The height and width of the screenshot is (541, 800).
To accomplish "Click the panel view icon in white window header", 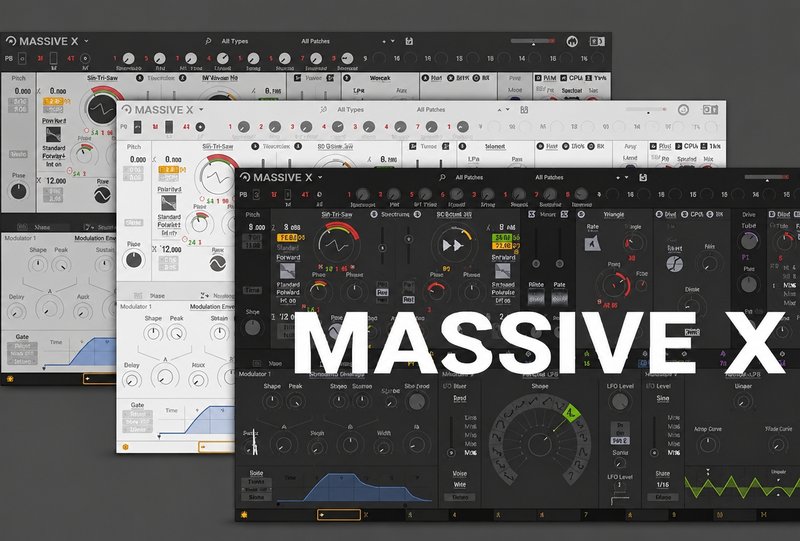I will (710, 109).
